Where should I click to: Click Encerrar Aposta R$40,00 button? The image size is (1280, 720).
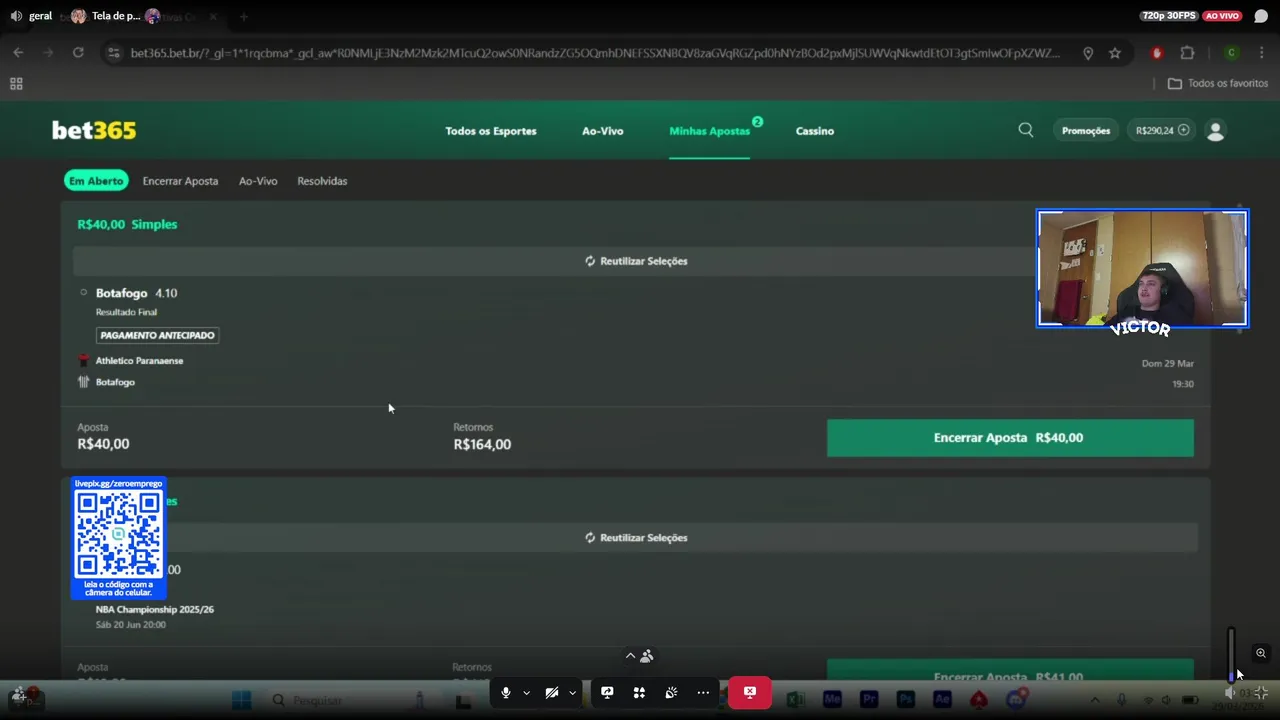click(1010, 438)
